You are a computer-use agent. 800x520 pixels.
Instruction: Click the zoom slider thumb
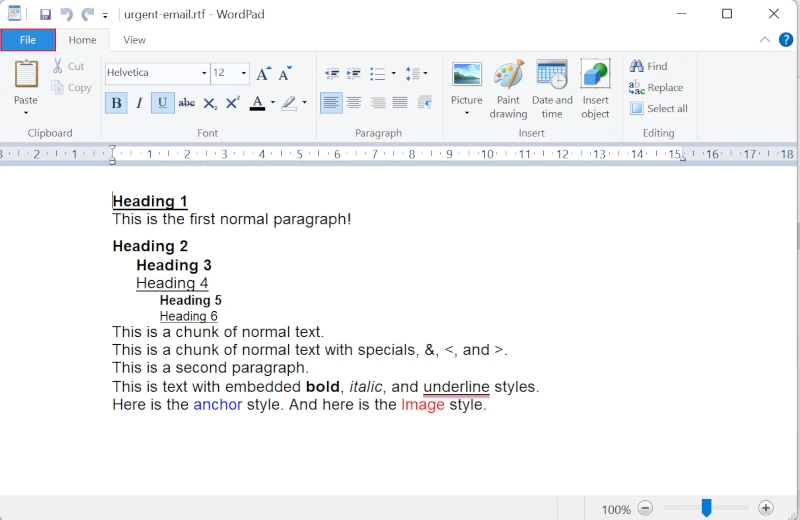(x=707, y=508)
